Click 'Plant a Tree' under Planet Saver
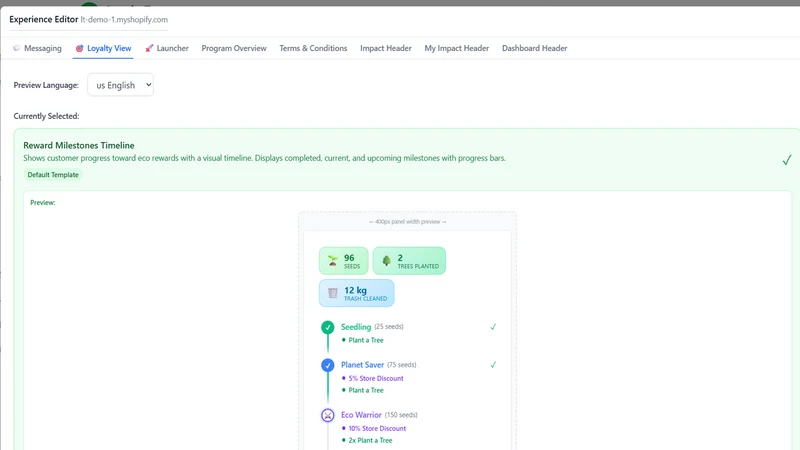 [x=366, y=390]
